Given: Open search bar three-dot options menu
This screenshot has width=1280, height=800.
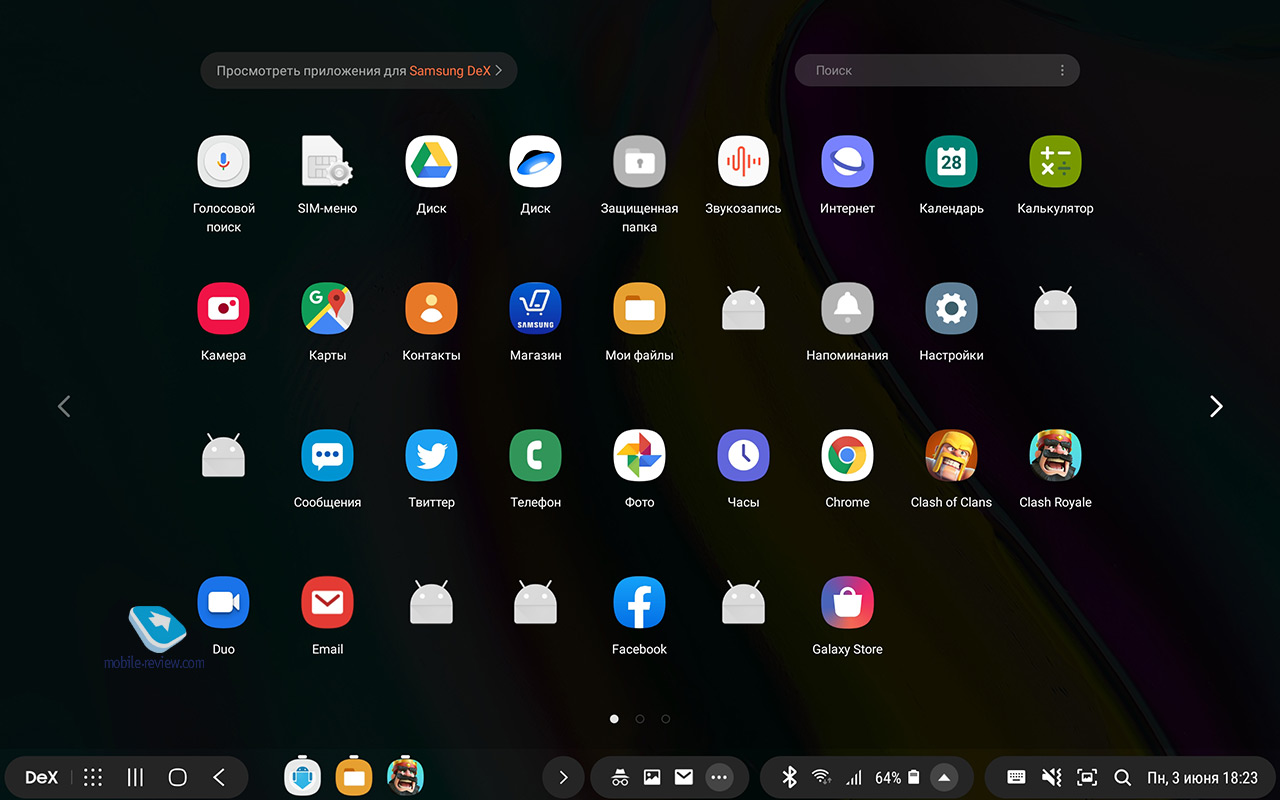Looking at the screenshot, I should click(1062, 70).
